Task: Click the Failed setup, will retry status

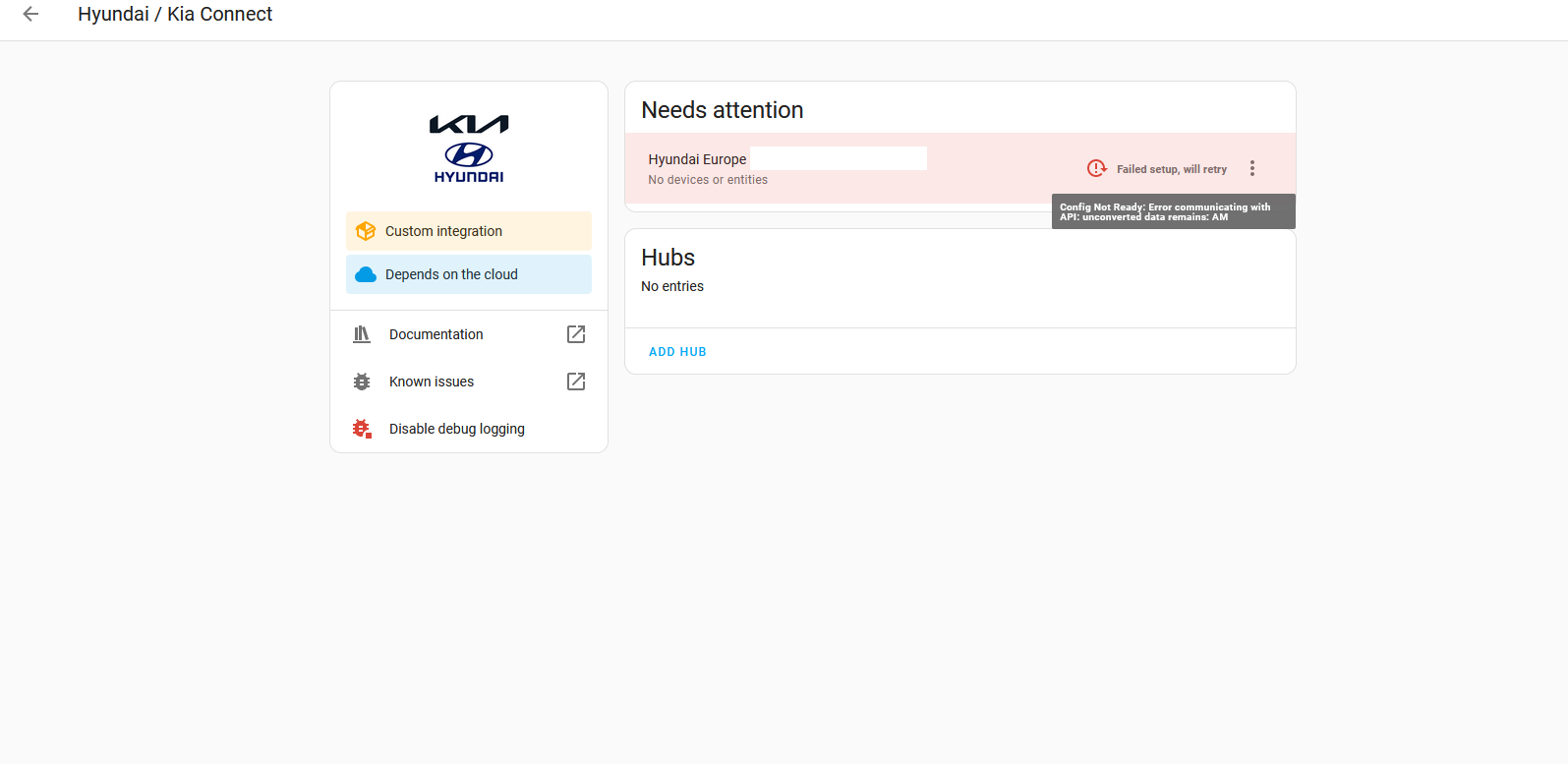Action: pos(1170,168)
